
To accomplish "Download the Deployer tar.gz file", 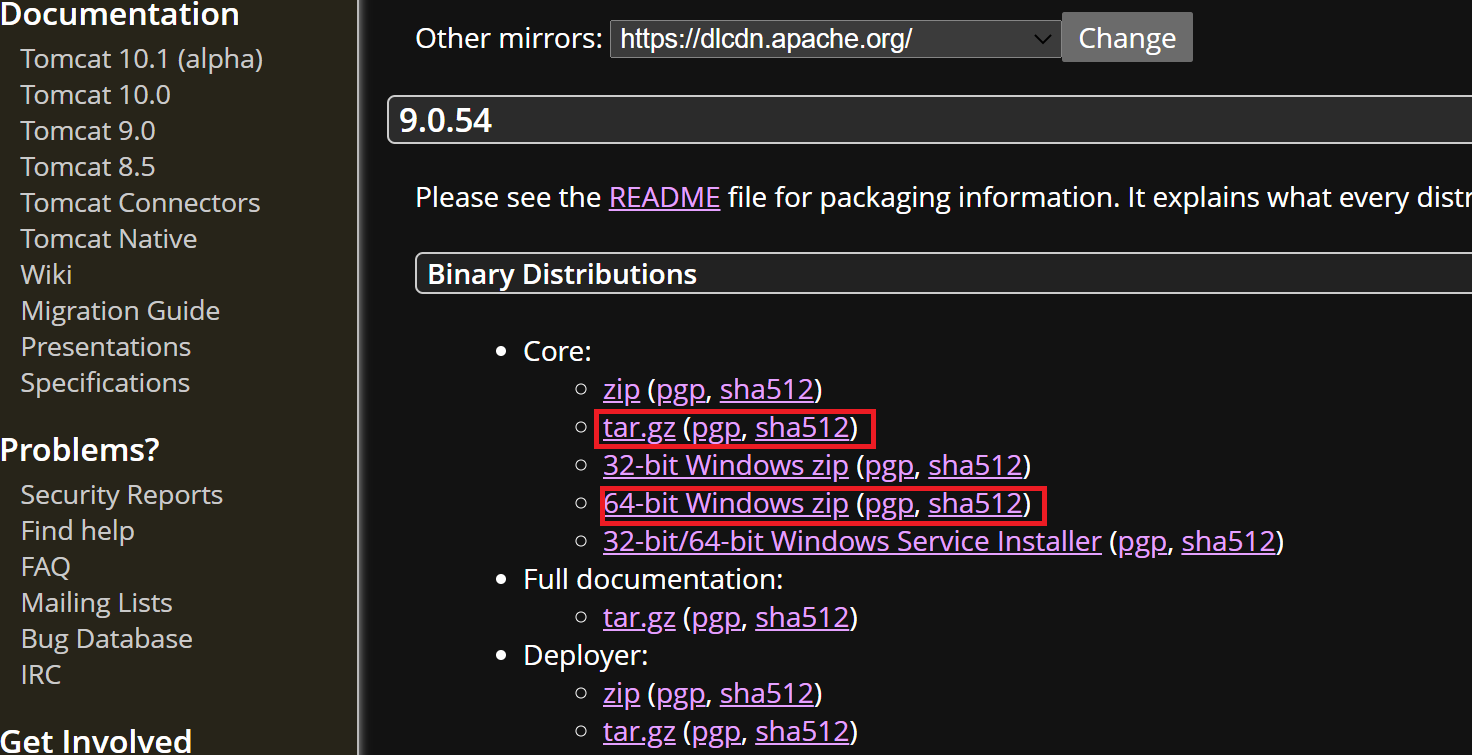I will coord(639,732).
